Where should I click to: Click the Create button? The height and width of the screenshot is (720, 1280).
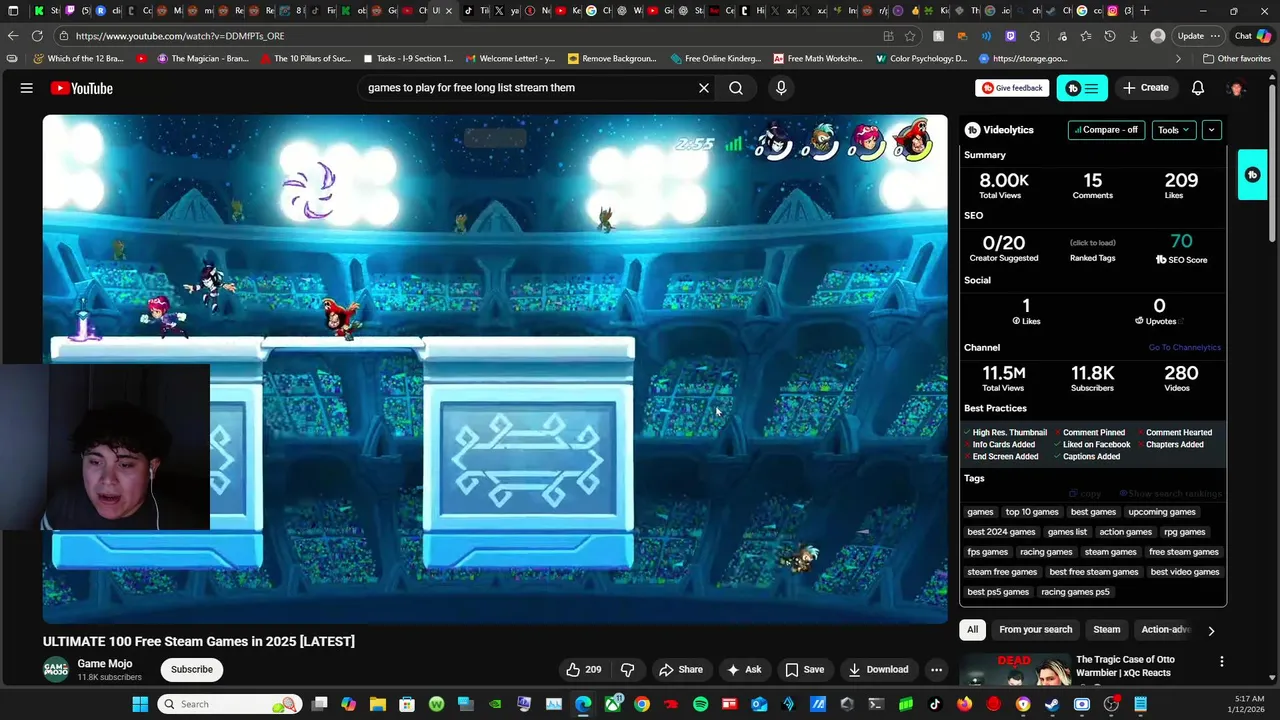1146,88
